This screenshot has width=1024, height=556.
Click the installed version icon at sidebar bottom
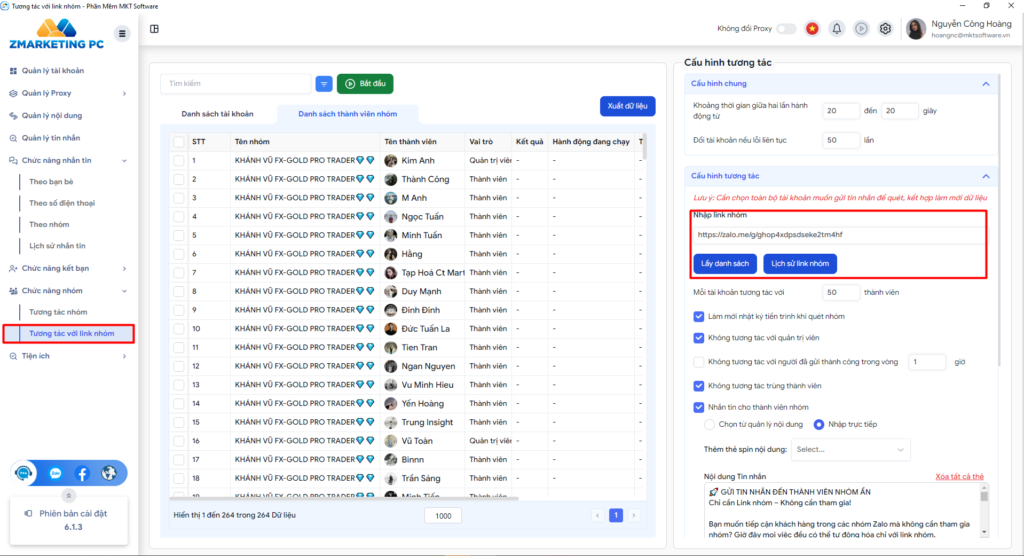(28, 514)
